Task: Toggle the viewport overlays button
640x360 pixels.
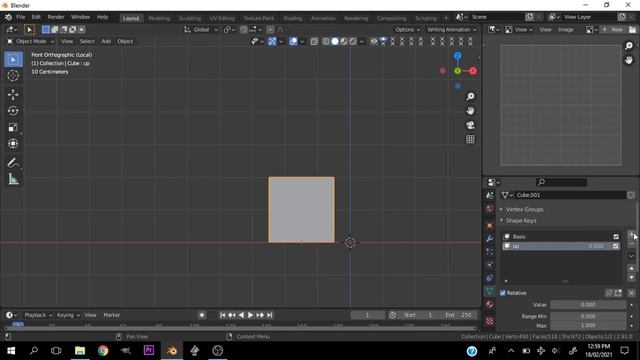Action: (293, 41)
